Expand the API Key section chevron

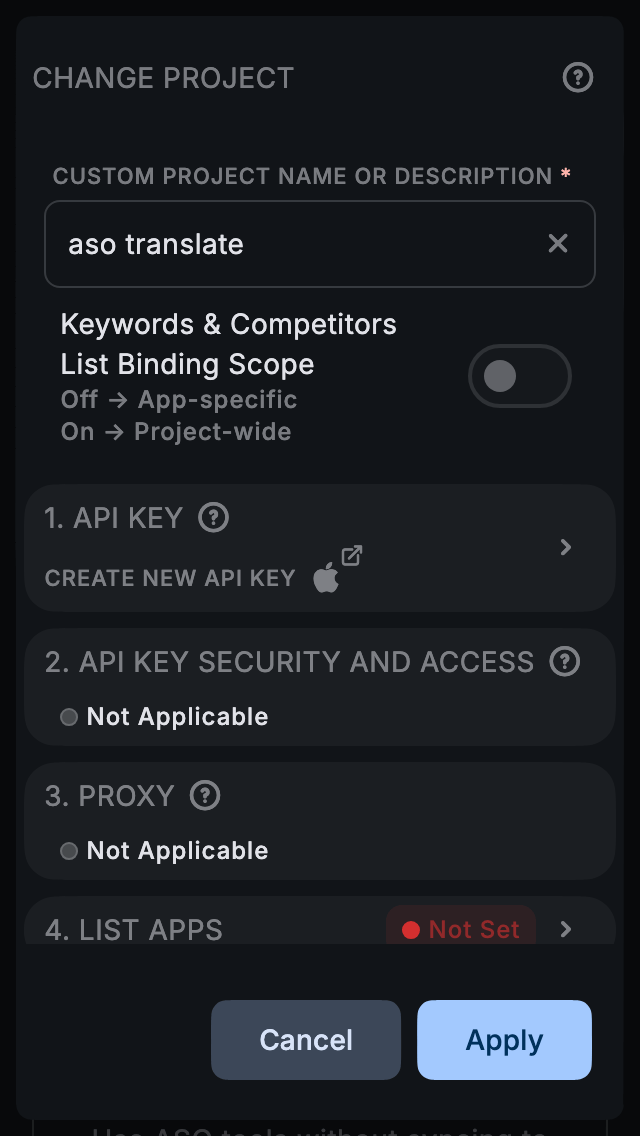(566, 547)
